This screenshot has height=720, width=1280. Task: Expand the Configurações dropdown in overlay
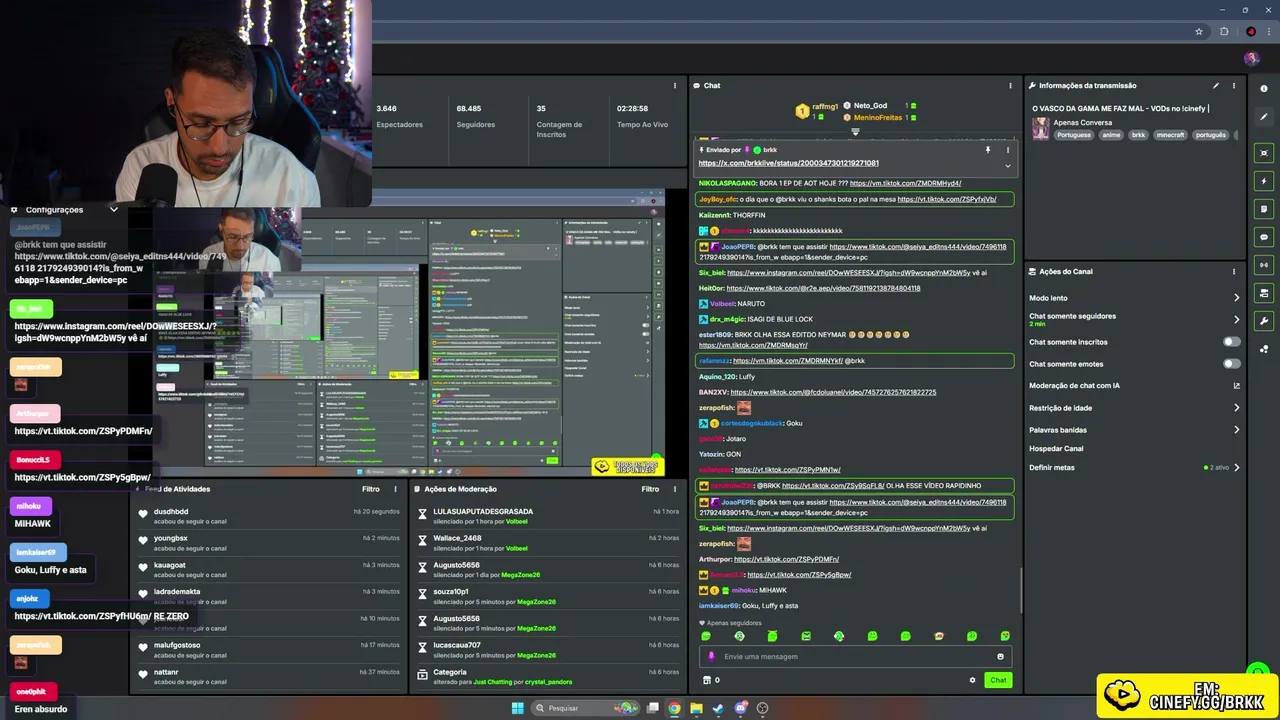click(114, 210)
